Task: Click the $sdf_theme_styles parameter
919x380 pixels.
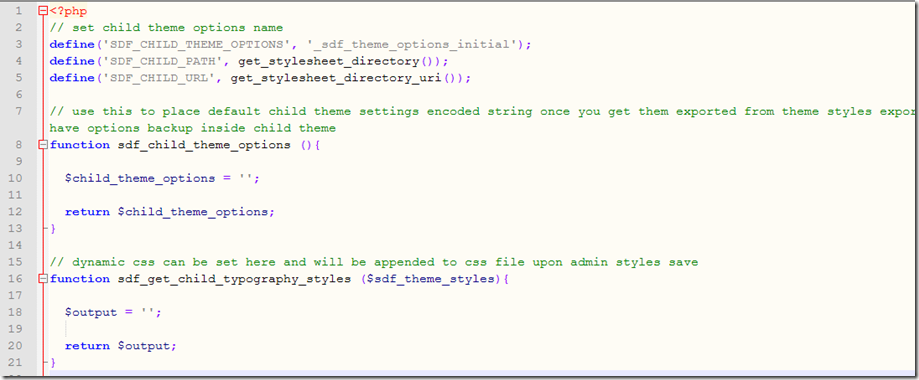Action: click(431, 279)
